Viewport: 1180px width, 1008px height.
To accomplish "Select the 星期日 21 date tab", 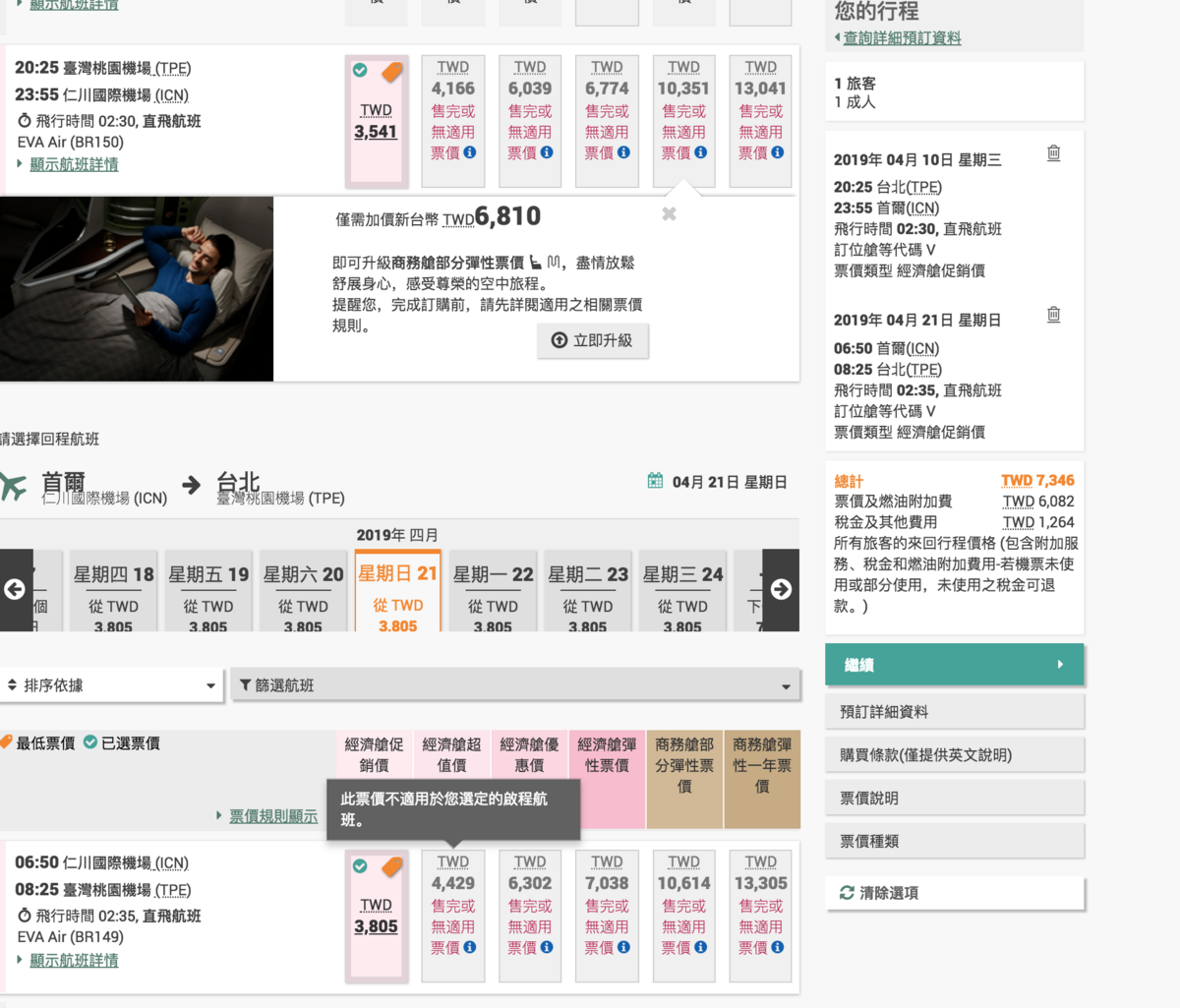I will click(x=397, y=591).
